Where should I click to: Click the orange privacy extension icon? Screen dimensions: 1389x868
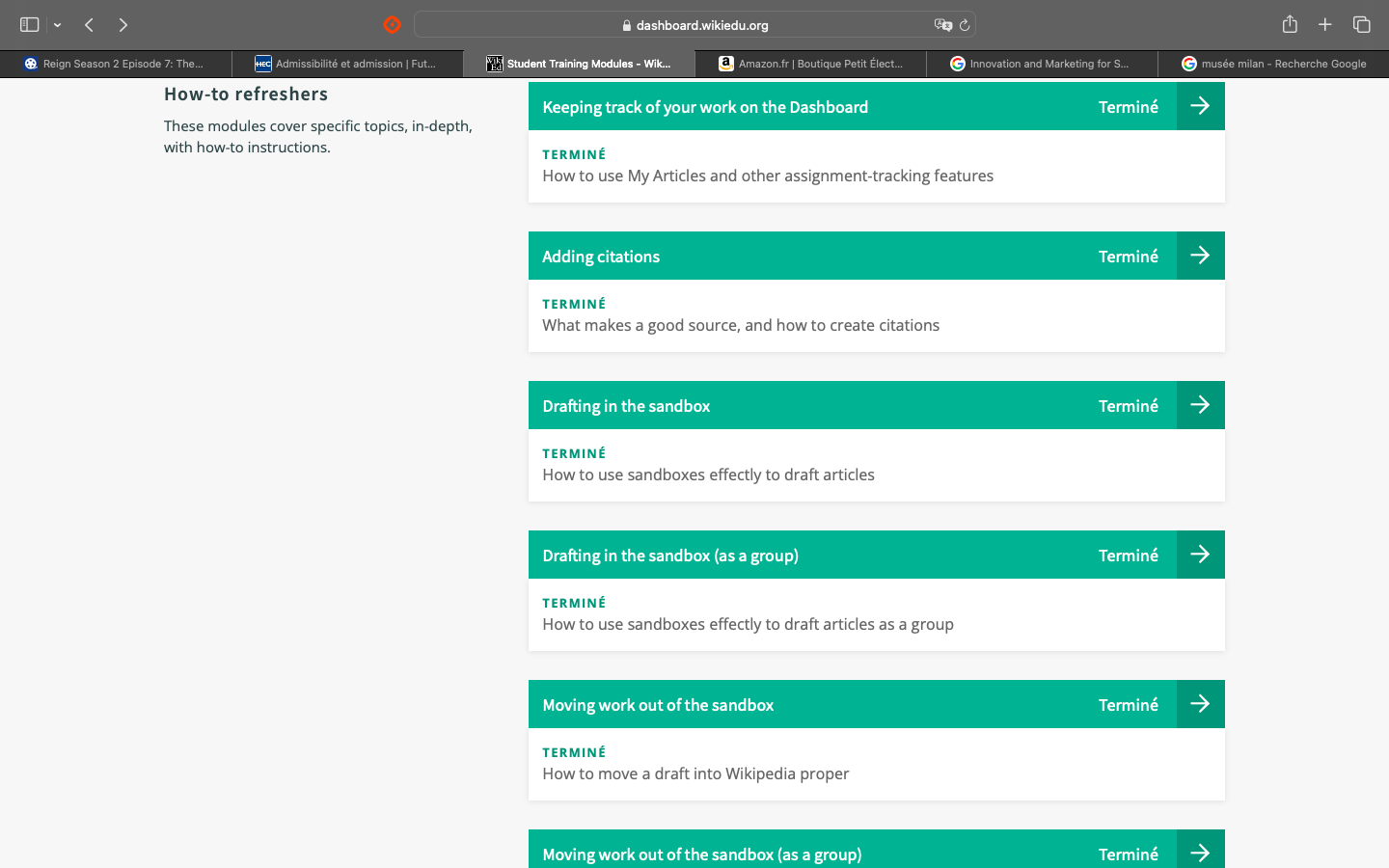tap(392, 25)
